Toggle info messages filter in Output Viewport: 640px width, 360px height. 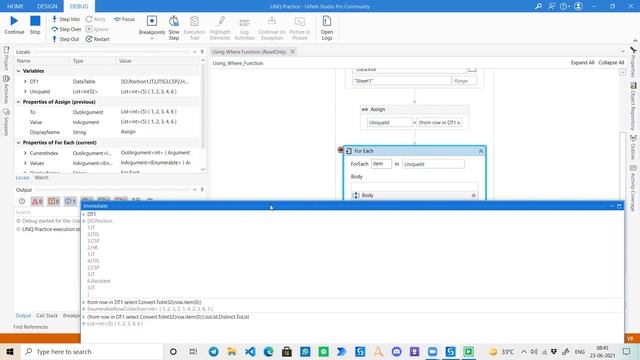pyautogui.click(x=70, y=201)
